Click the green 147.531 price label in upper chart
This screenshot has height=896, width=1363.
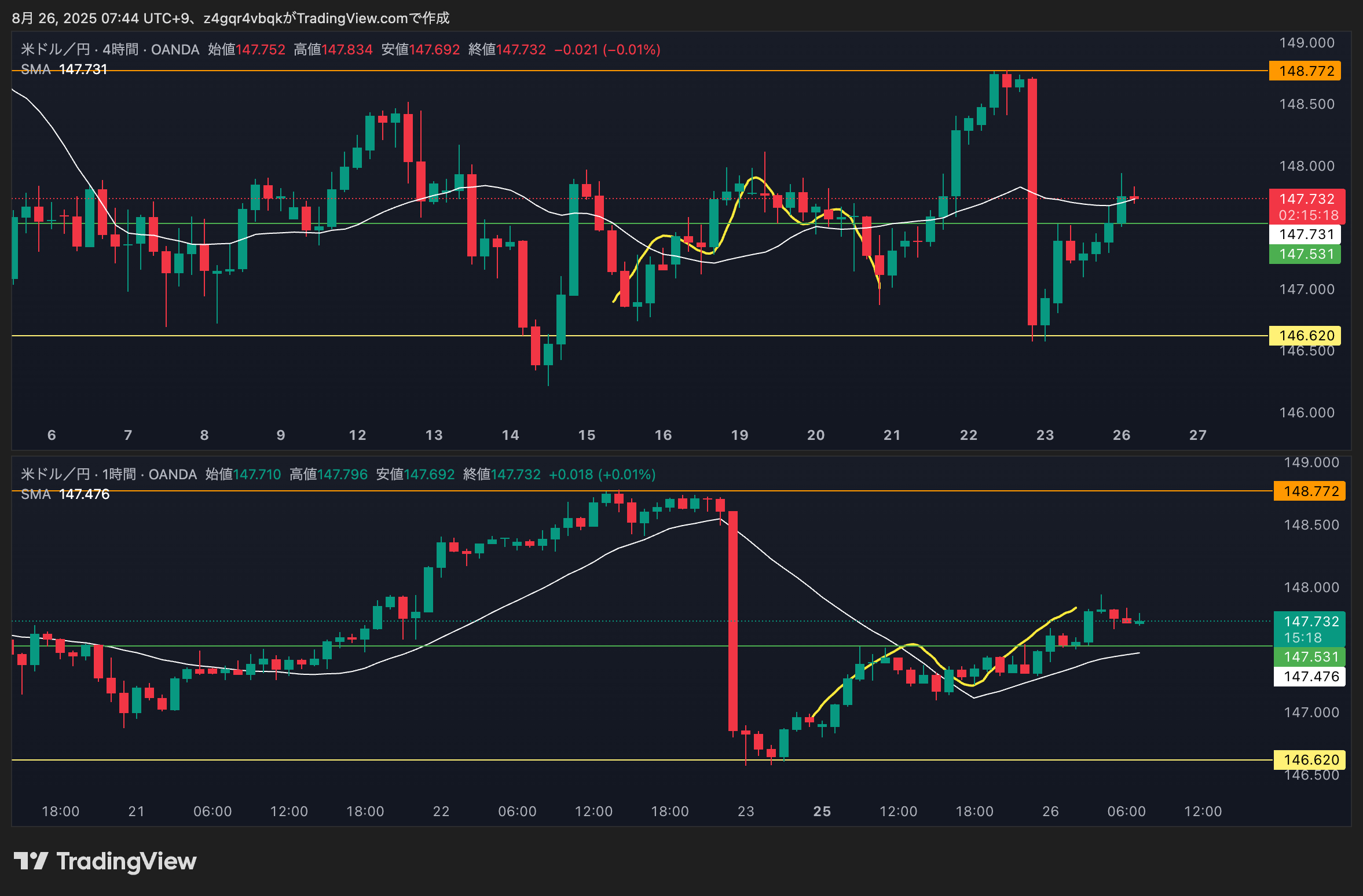[x=1305, y=254]
